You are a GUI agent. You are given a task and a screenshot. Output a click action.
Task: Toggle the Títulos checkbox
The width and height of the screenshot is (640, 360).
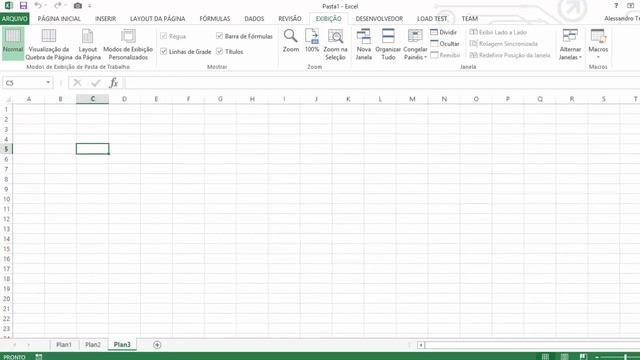[x=219, y=51]
